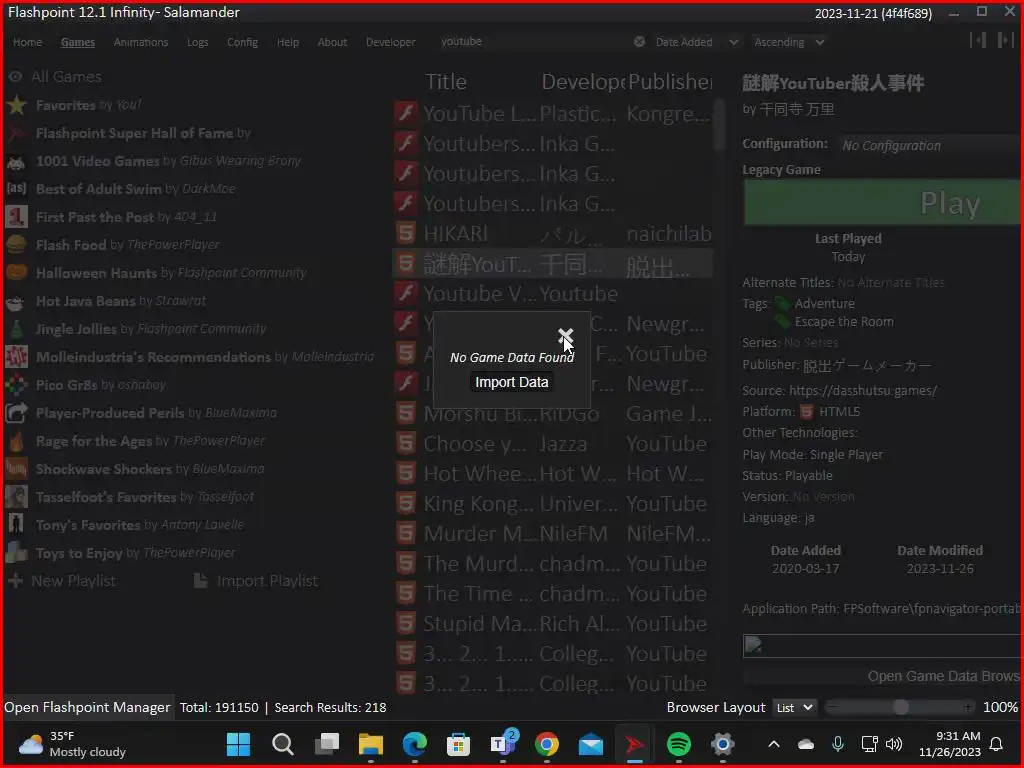
Task: Click the Adventure tag
Action: coord(824,303)
